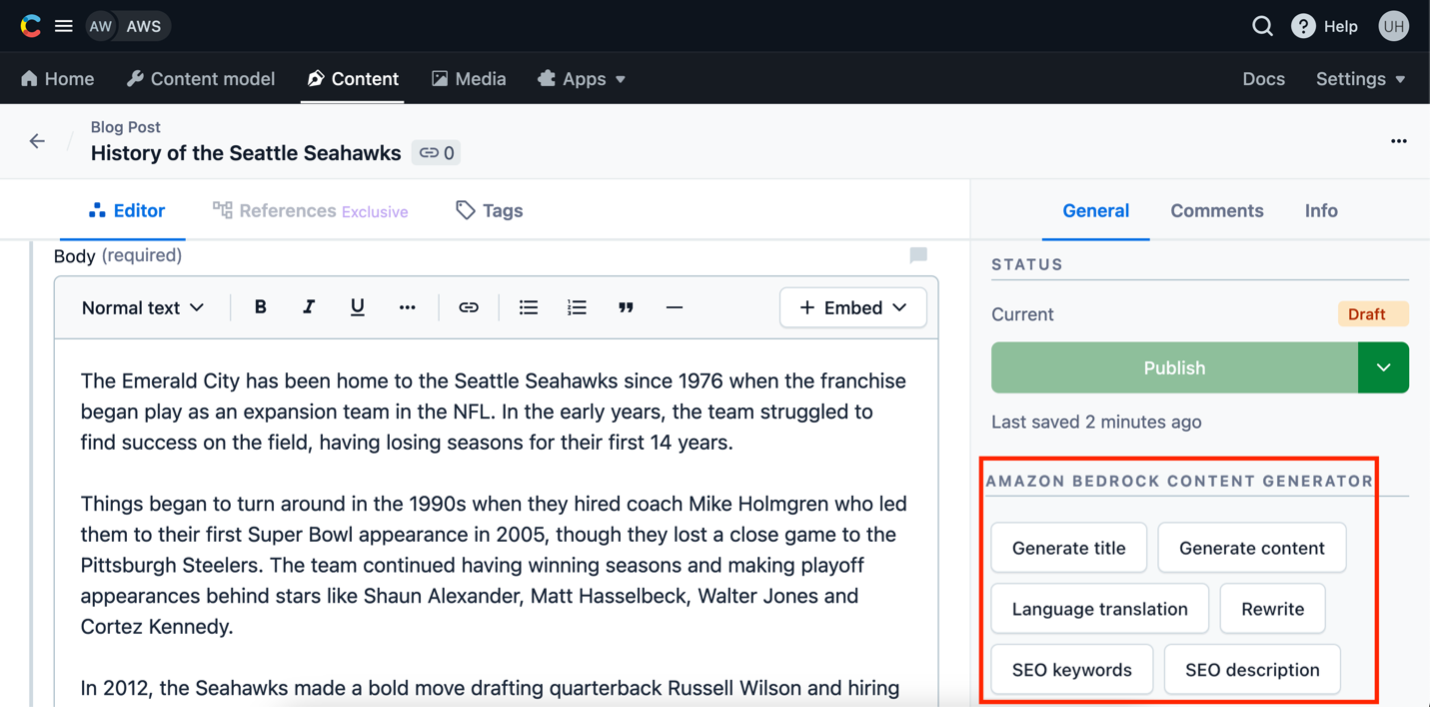Open the Normal text style dropdown
1430x711 pixels.
[x=142, y=307]
